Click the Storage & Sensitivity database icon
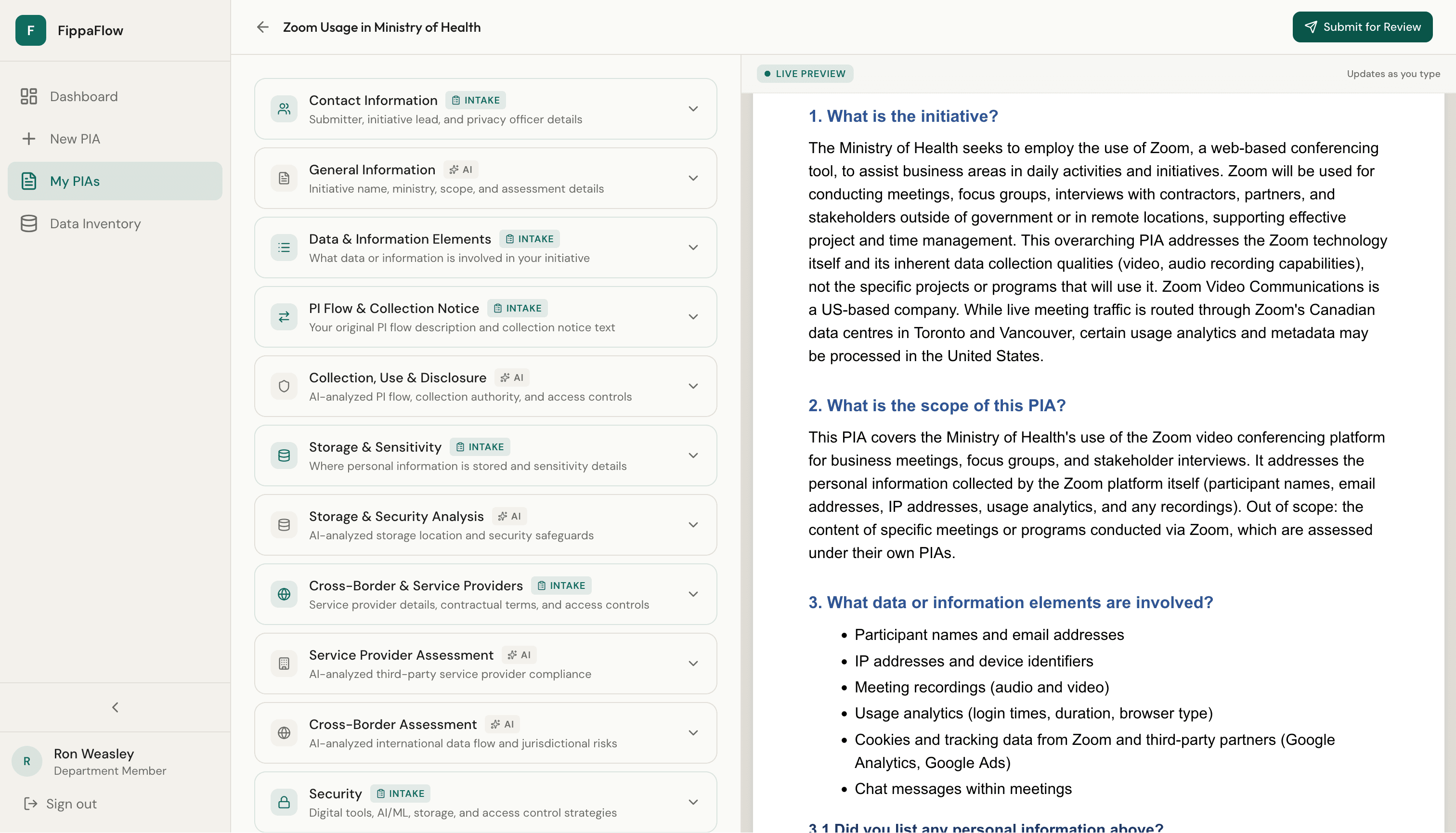The width and height of the screenshot is (1456, 833). tap(284, 456)
